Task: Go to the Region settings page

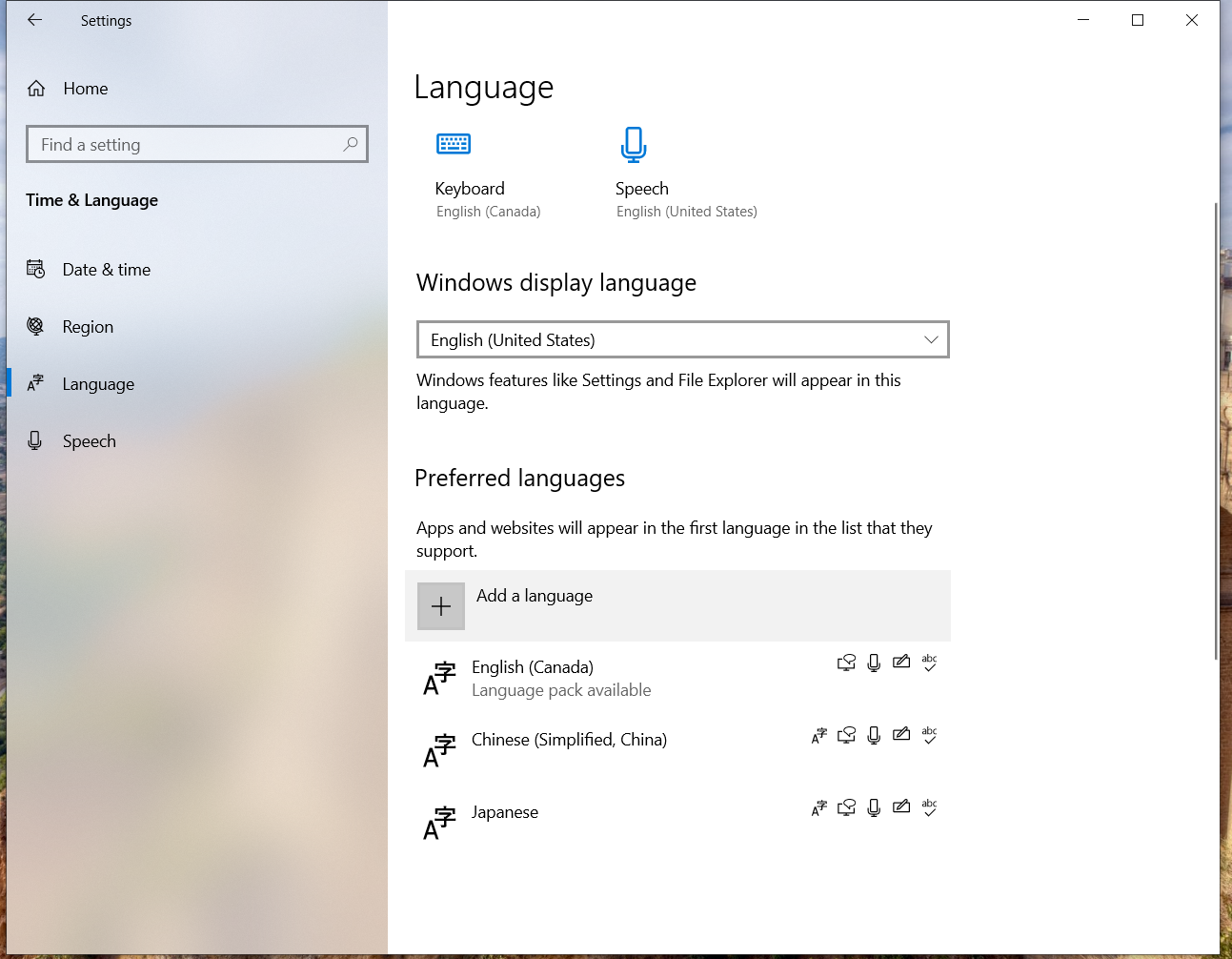Action: pyautogui.click(x=88, y=327)
